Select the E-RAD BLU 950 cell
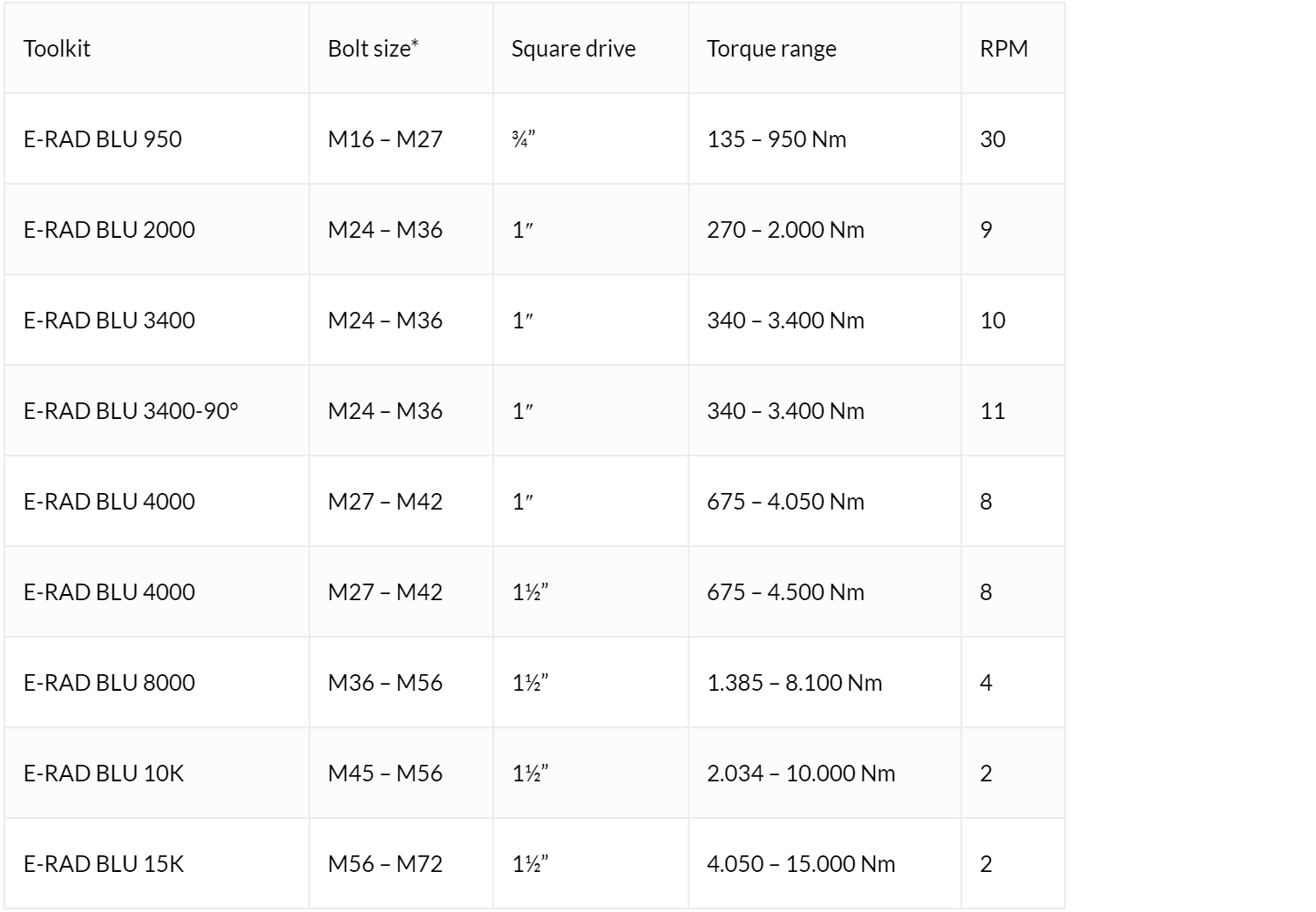This screenshot has width=1316, height=912. coord(103,138)
